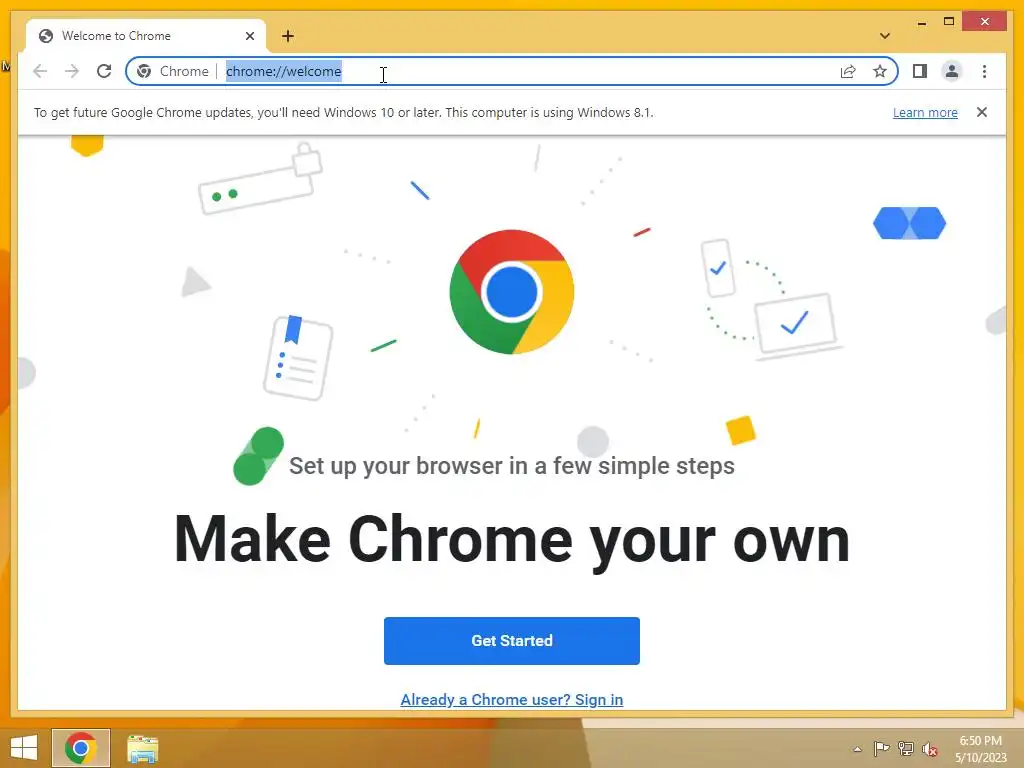1024x768 pixels.
Task: Click 'Set up your browser in a few simple steps'
Action: [511, 466]
